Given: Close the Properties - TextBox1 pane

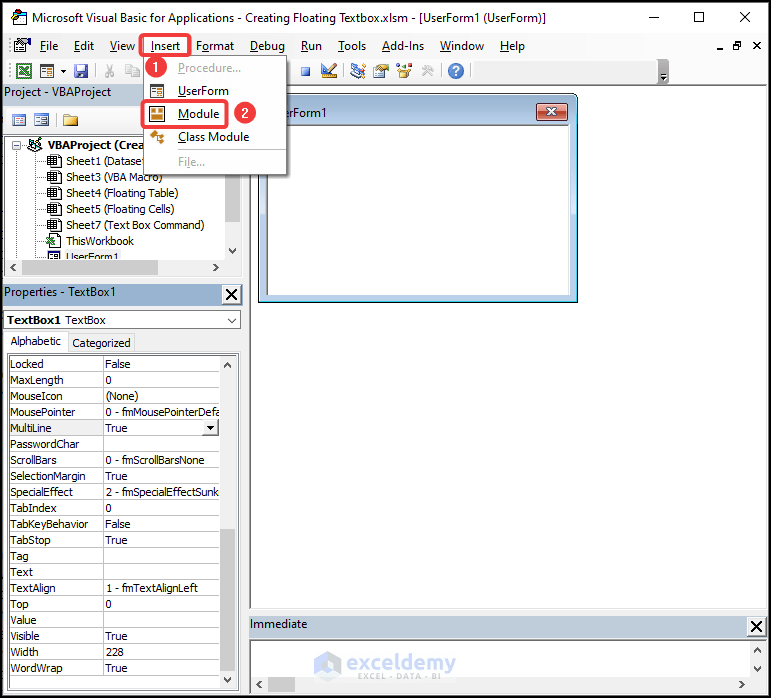Looking at the screenshot, I should click(x=231, y=294).
